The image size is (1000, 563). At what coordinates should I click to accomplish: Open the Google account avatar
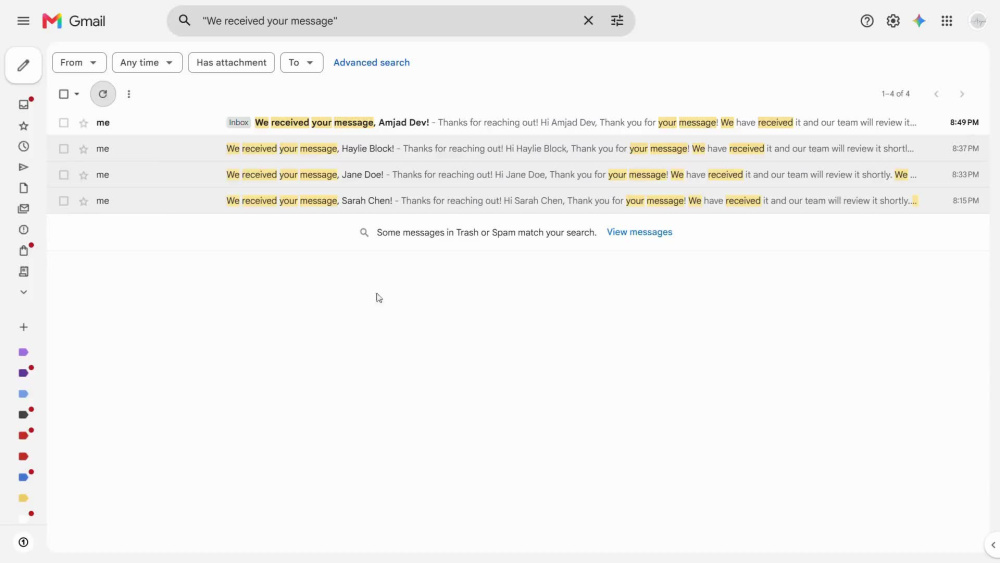tap(978, 21)
